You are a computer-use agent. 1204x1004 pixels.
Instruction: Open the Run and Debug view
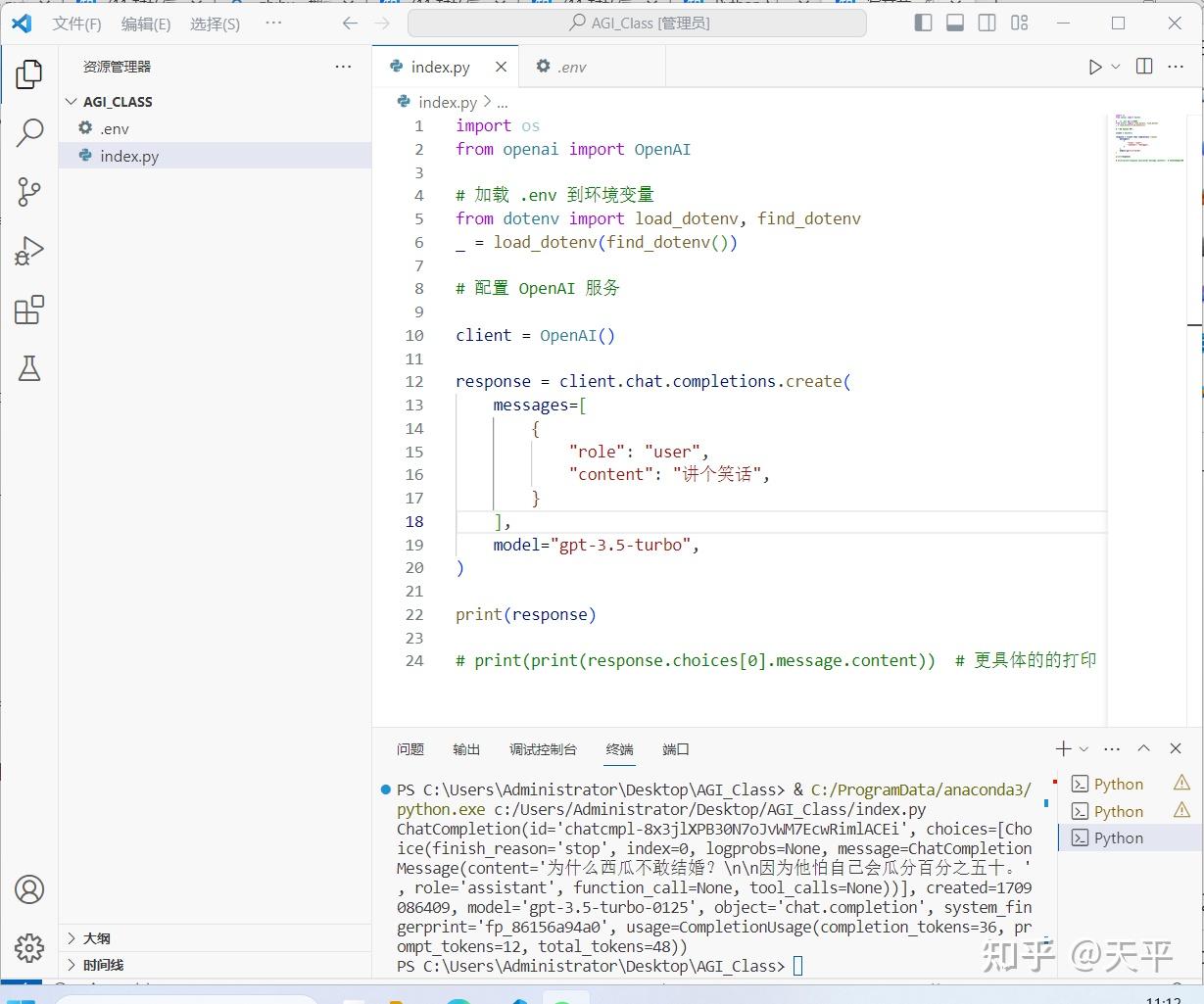pyautogui.click(x=28, y=251)
